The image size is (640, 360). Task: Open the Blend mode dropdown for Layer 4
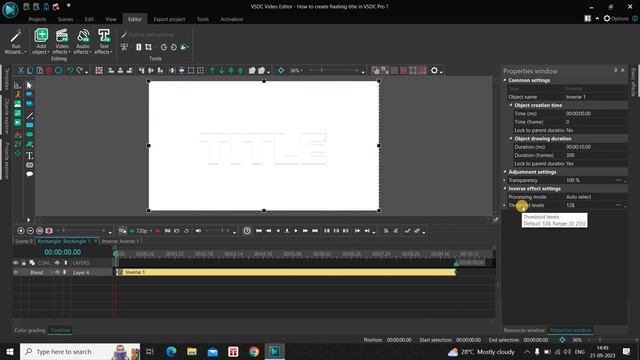pyautogui.click(x=41, y=272)
